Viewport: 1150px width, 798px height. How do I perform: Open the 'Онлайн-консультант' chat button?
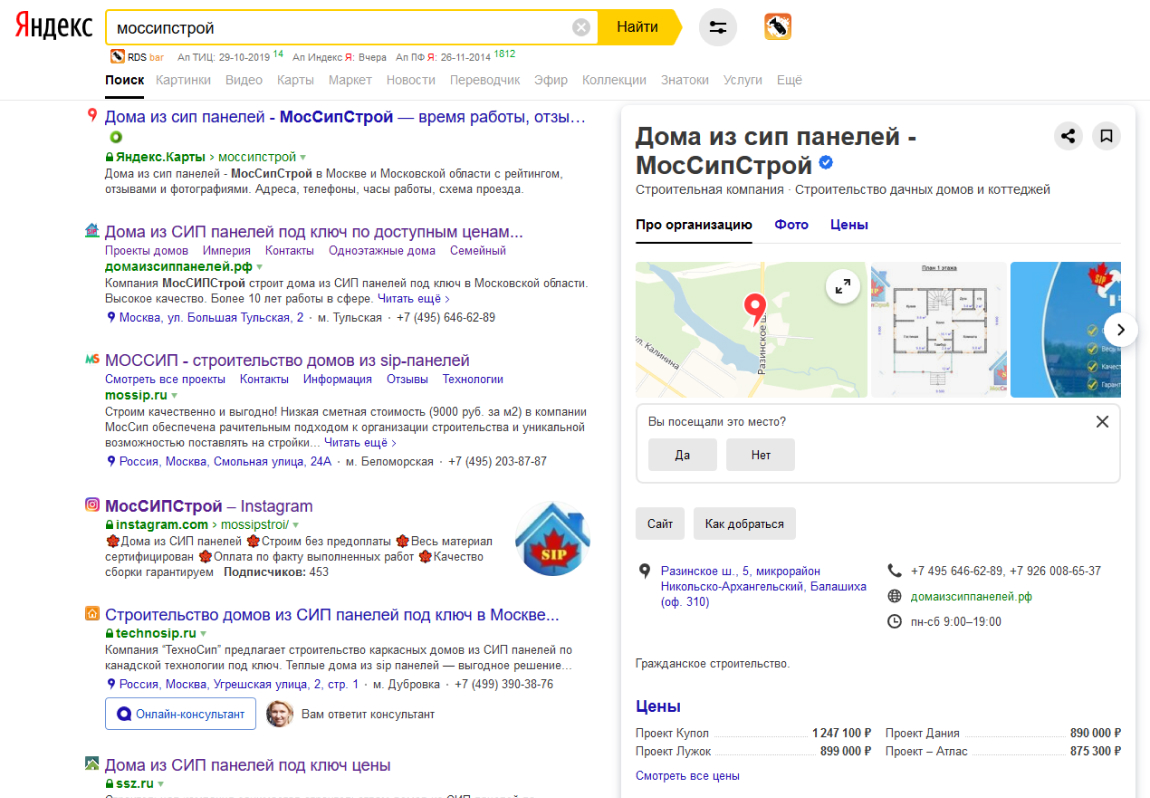(180, 714)
